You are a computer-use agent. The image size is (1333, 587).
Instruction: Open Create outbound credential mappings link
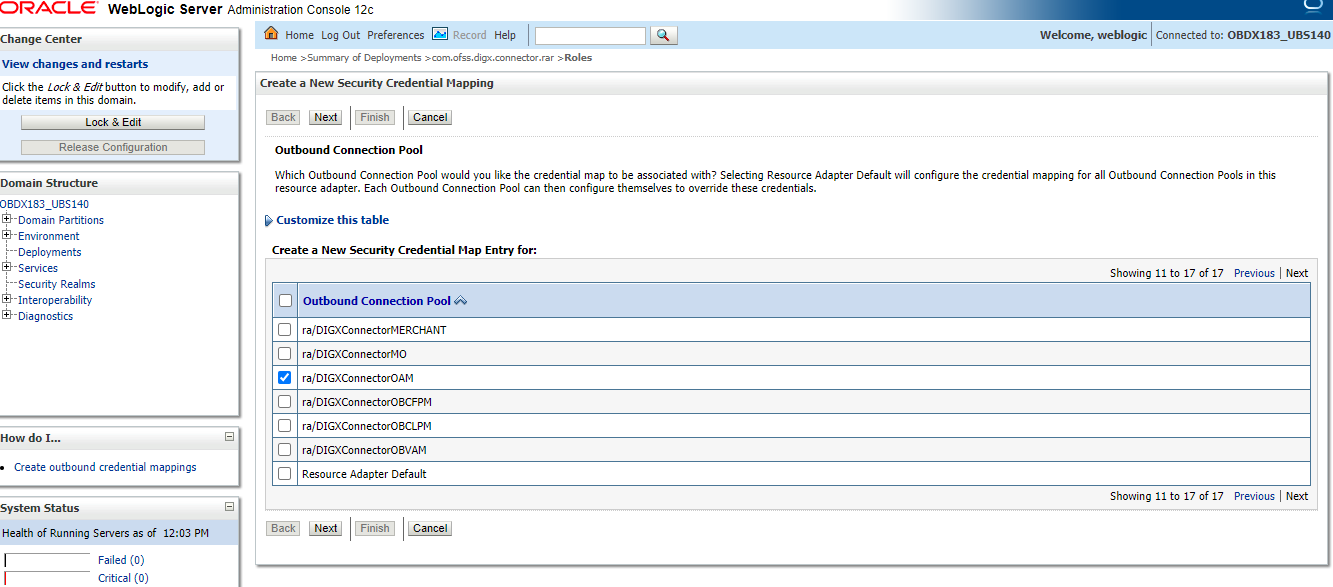(105, 467)
